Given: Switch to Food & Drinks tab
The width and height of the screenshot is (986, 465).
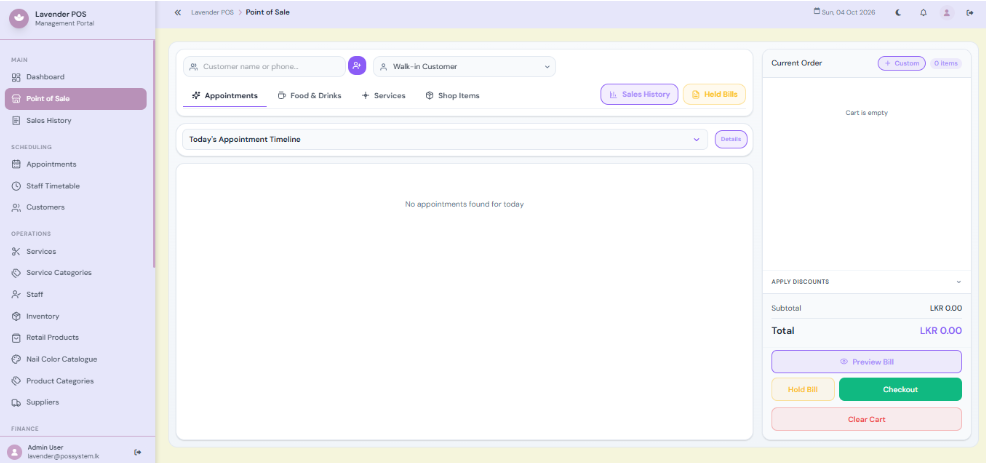Looking at the screenshot, I should 309,96.
